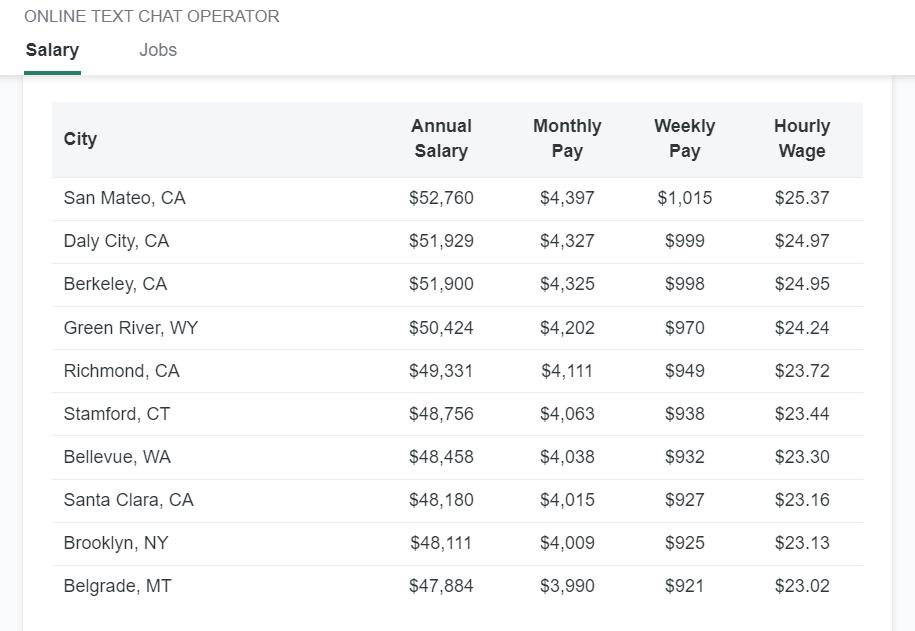Click the $921 weekly pay value

click(684, 586)
